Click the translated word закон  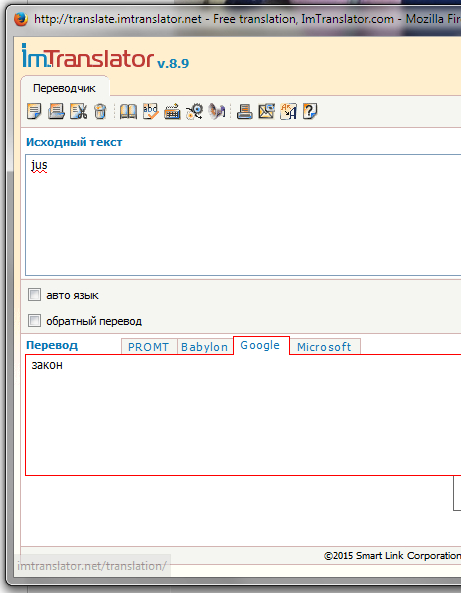pos(47,365)
